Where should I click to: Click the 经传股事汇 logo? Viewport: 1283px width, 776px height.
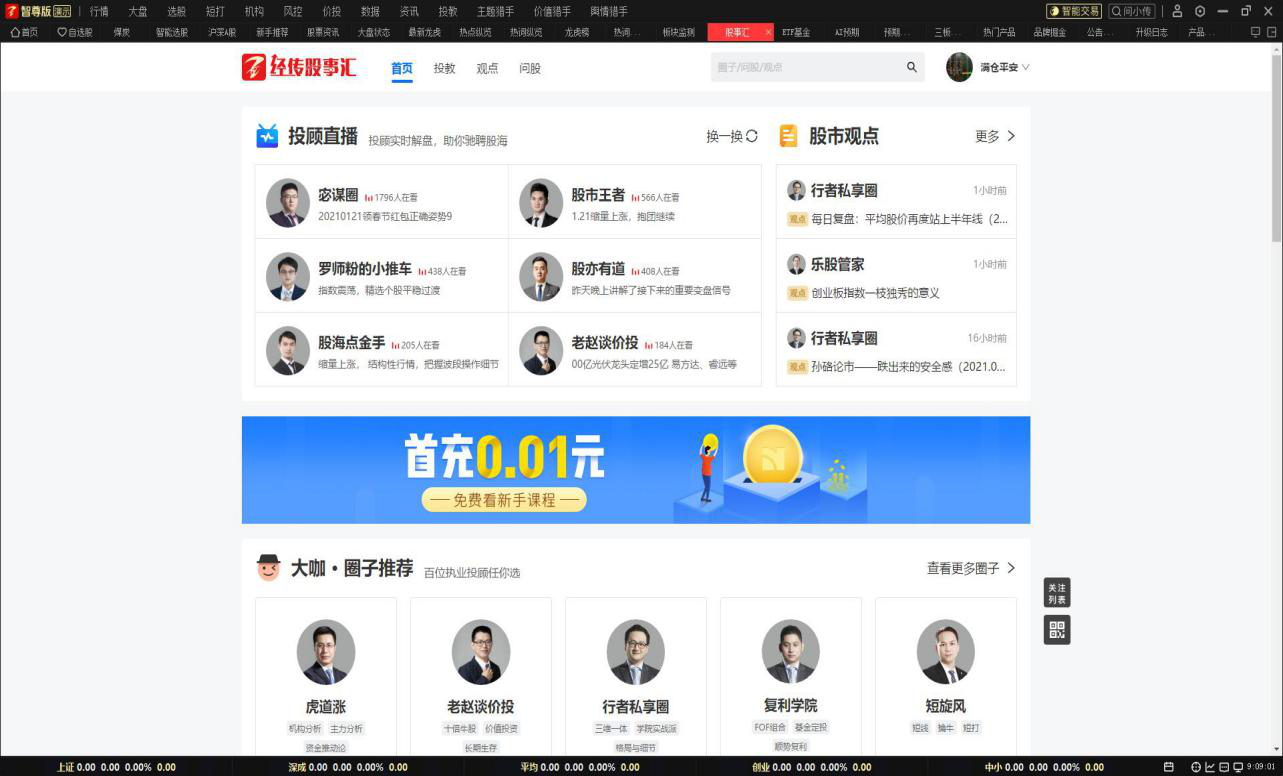click(x=299, y=67)
